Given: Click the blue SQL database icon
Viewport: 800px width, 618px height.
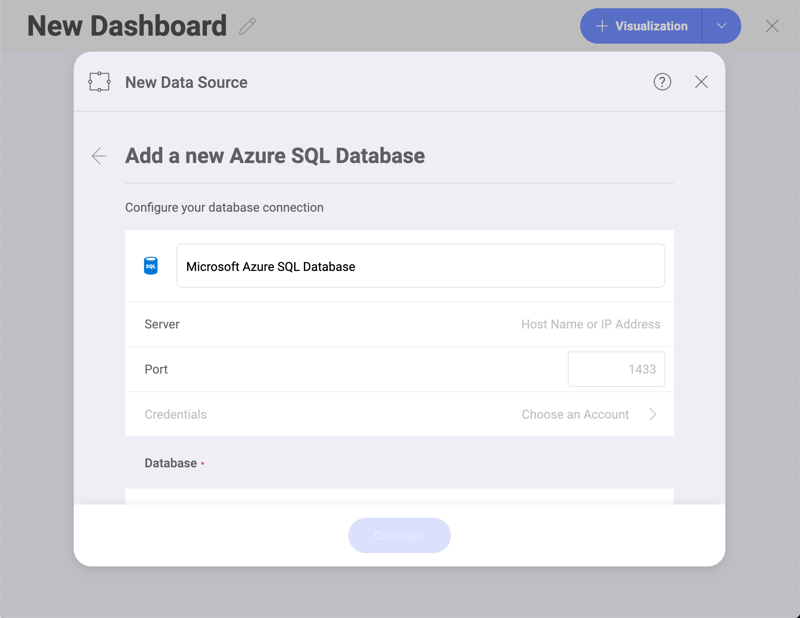Looking at the screenshot, I should pyautogui.click(x=151, y=266).
